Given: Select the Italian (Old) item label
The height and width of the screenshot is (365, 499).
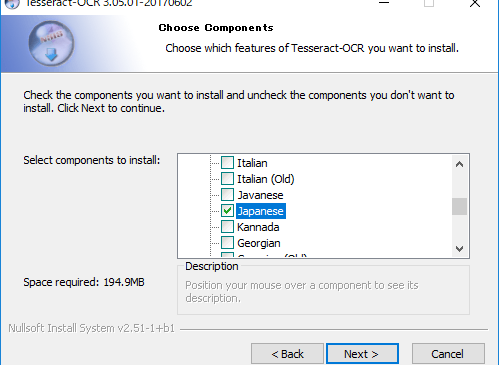Looking at the screenshot, I should [x=266, y=179].
